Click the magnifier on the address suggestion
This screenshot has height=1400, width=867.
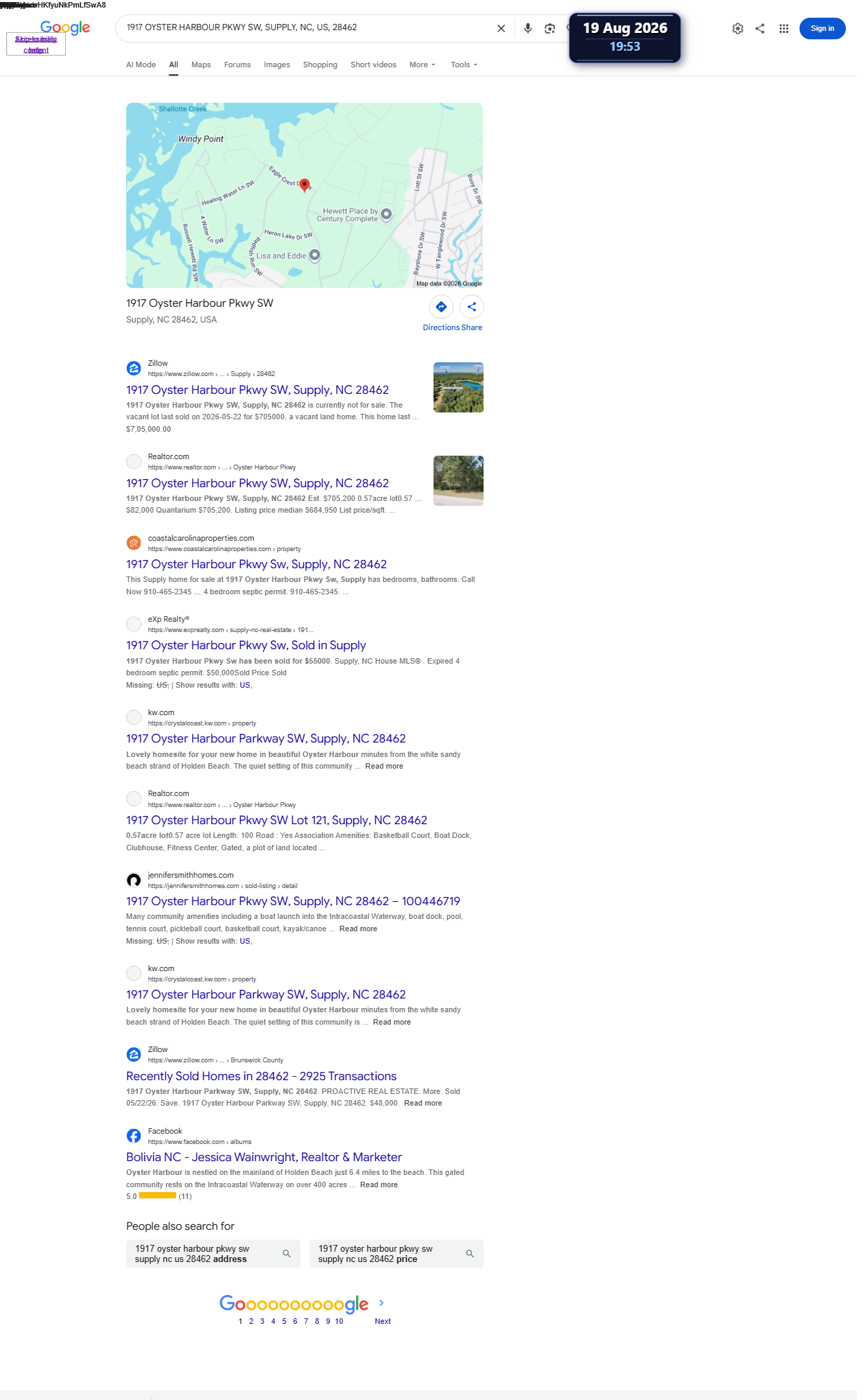pyautogui.click(x=287, y=1254)
